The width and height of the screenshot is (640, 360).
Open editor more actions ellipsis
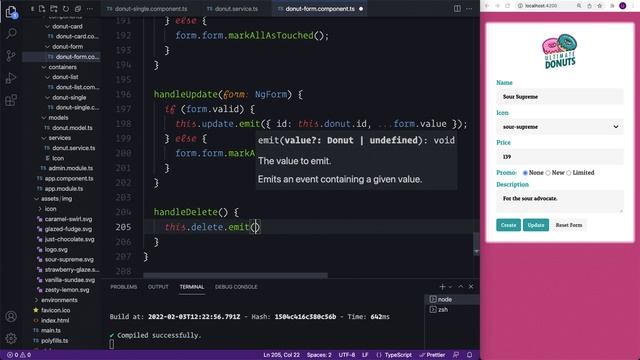point(469,9)
